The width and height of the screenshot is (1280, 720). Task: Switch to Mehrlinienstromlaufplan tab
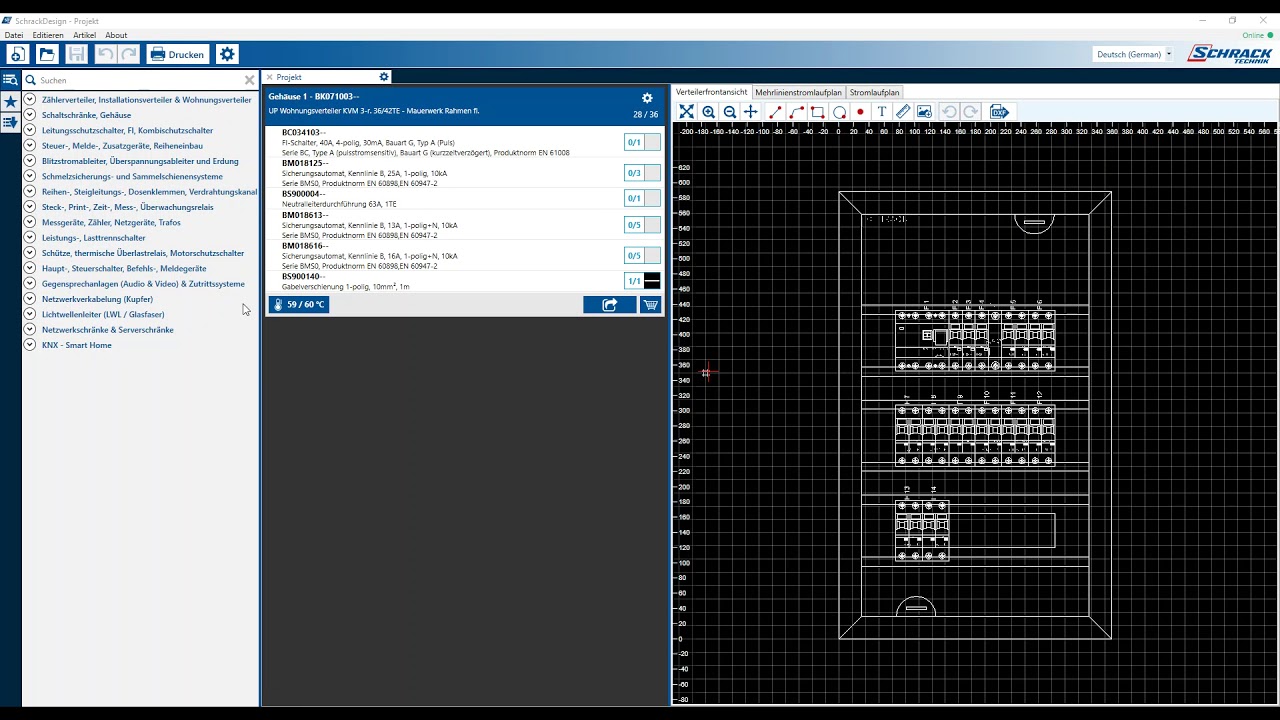pos(798,92)
